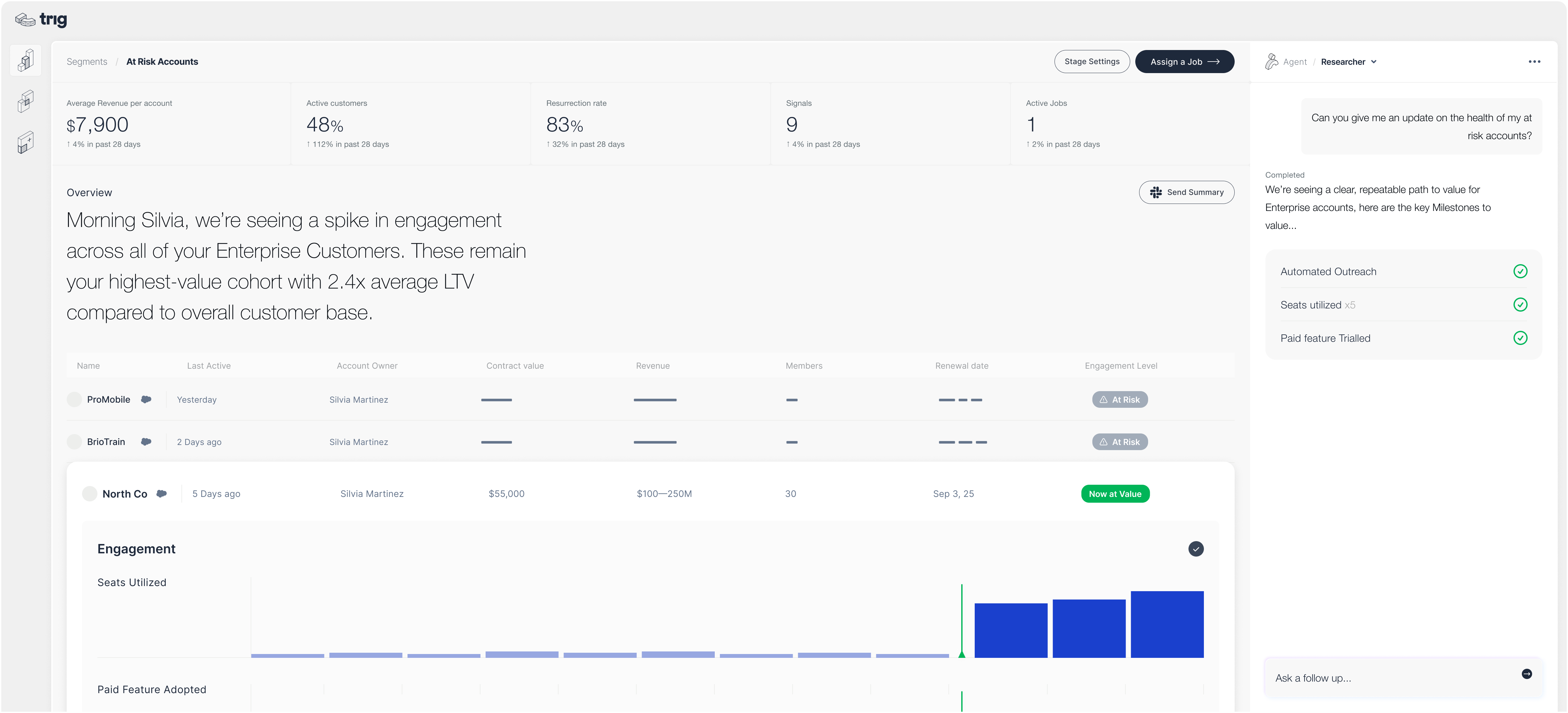Click the tallest Seats Utilized bar
This screenshot has height=713, width=1568.
(x=1167, y=625)
